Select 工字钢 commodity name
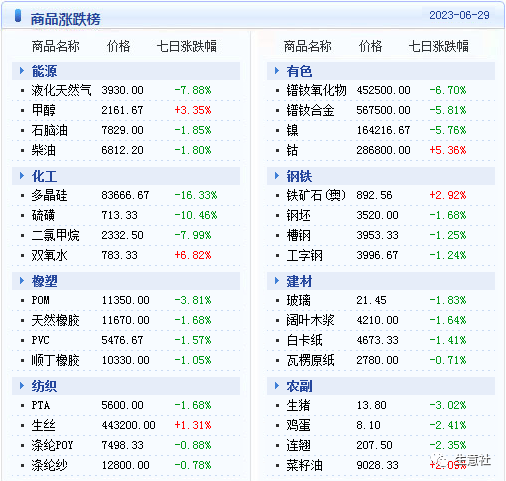 pyautogui.click(x=304, y=255)
